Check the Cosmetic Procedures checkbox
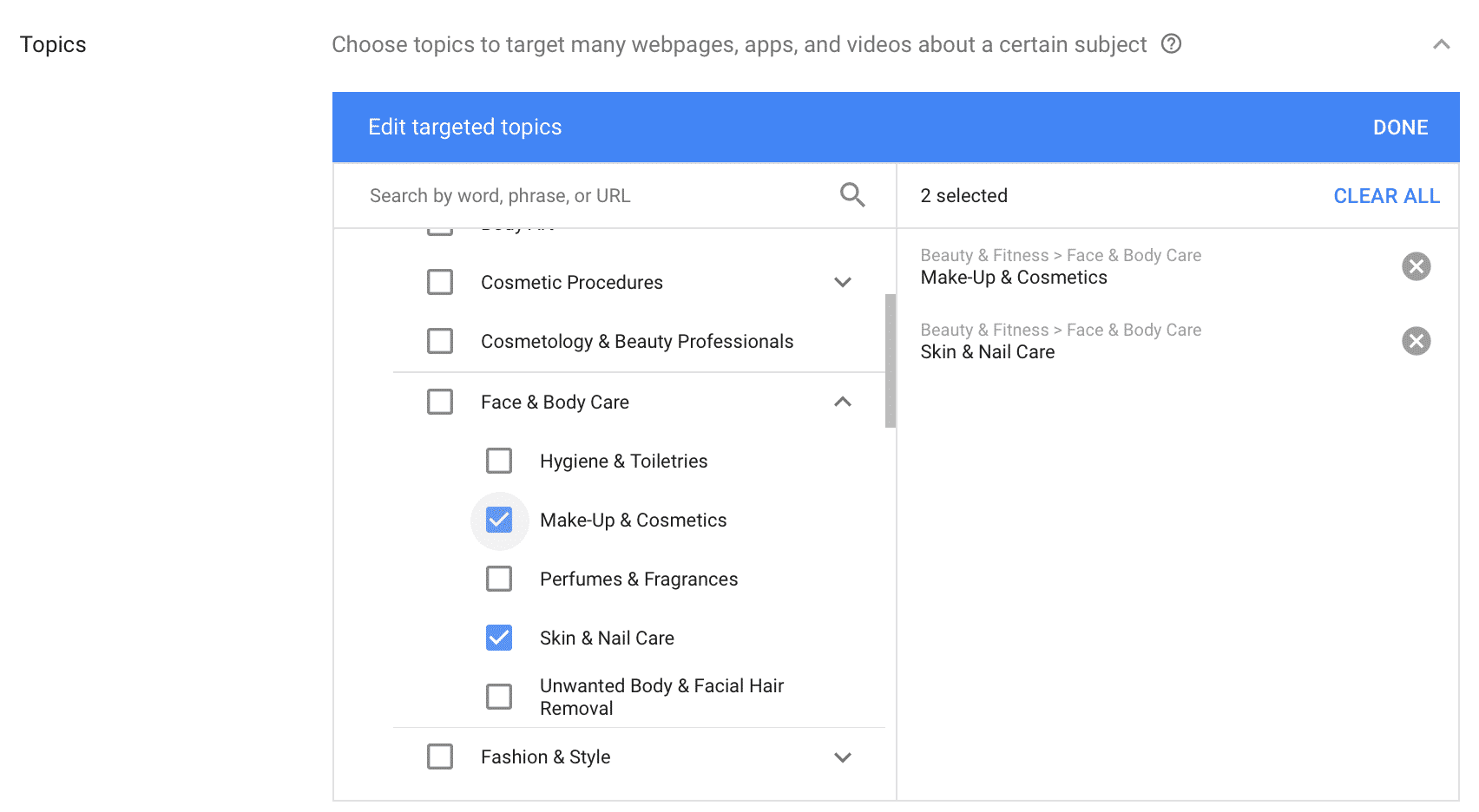 click(440, 282)
